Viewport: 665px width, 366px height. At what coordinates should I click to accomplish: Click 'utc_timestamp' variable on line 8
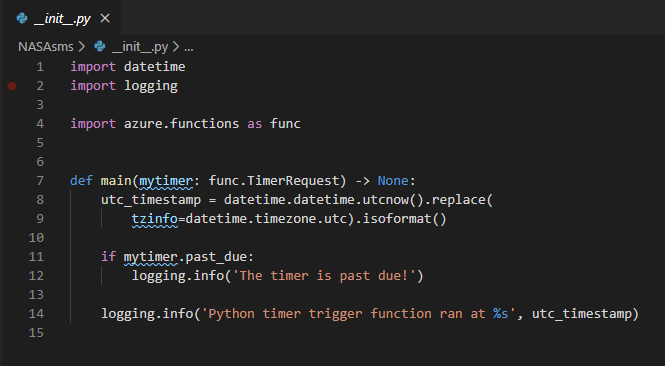pos(151,200)
